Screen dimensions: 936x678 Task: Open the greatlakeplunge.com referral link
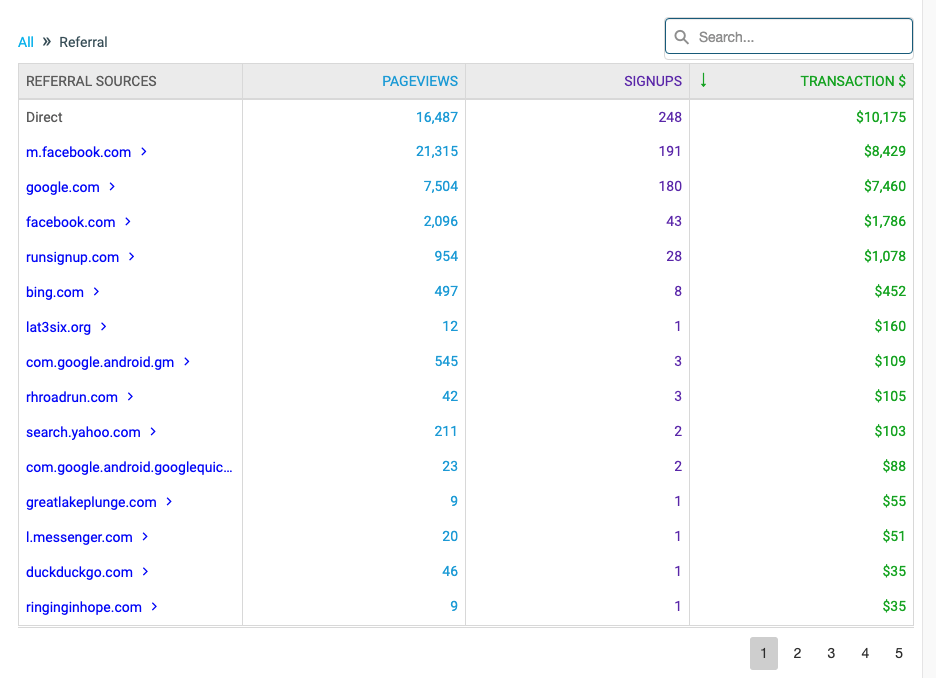tap(91, 503)
